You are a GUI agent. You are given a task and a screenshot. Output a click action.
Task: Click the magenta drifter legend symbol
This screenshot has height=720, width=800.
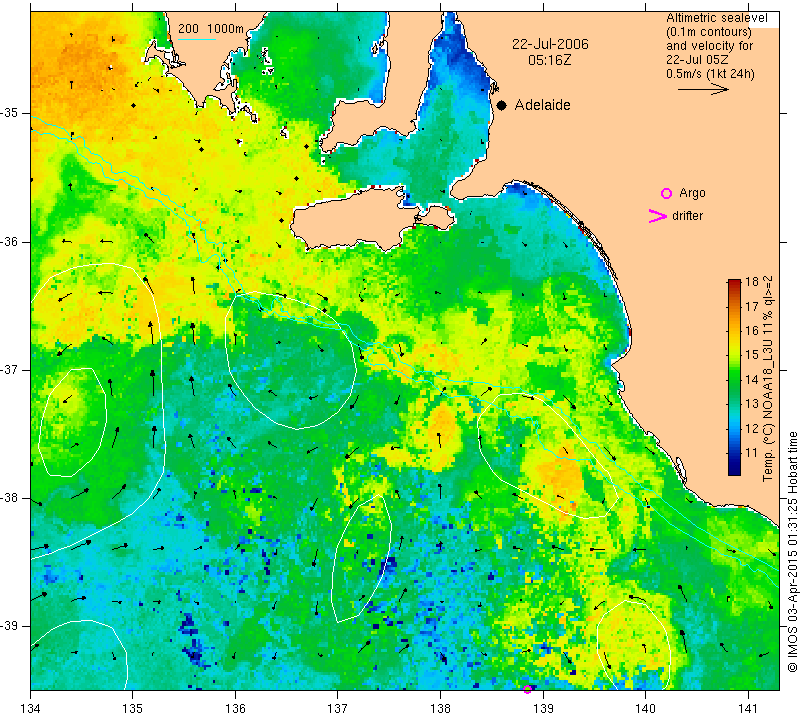(x=658, y=216)
